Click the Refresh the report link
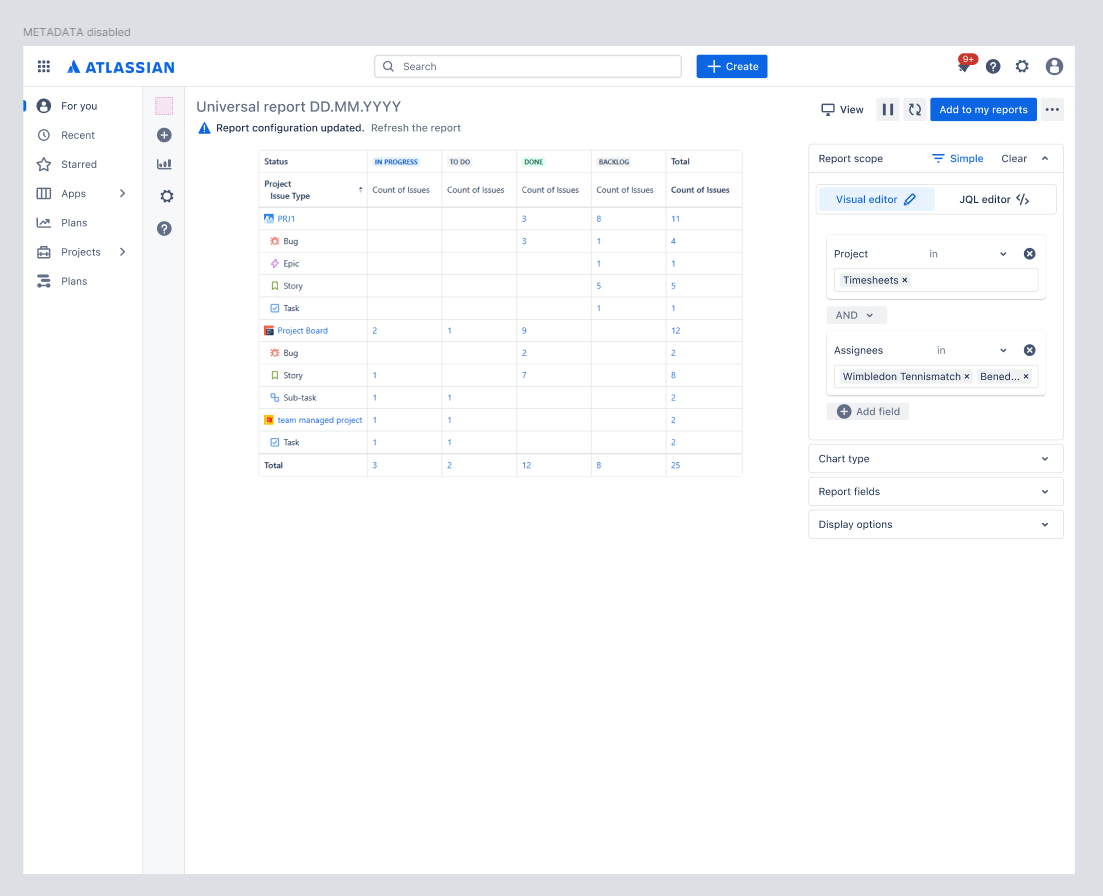 (416, 128)
